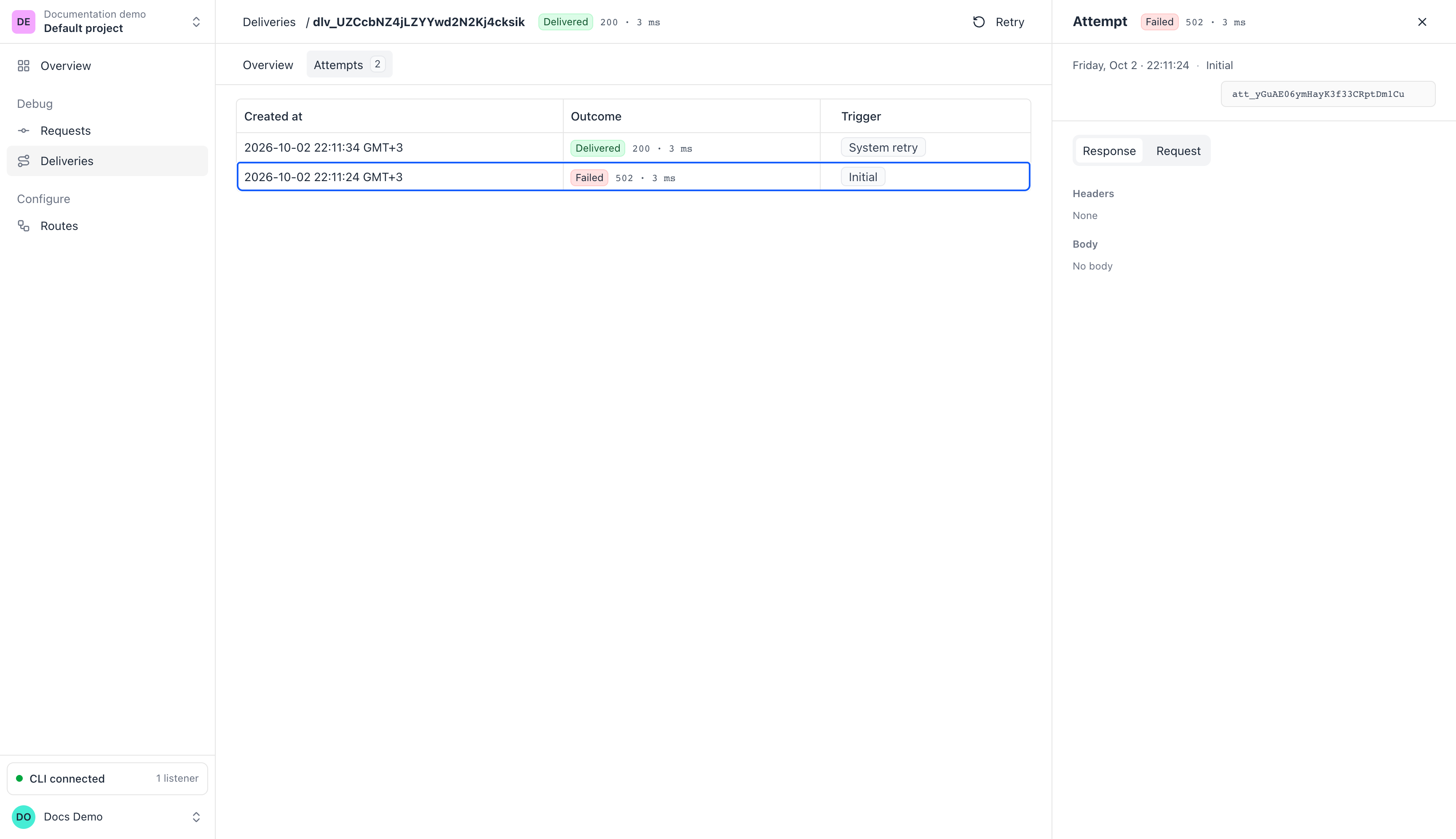Click the DE project avatar

[24, 22]
